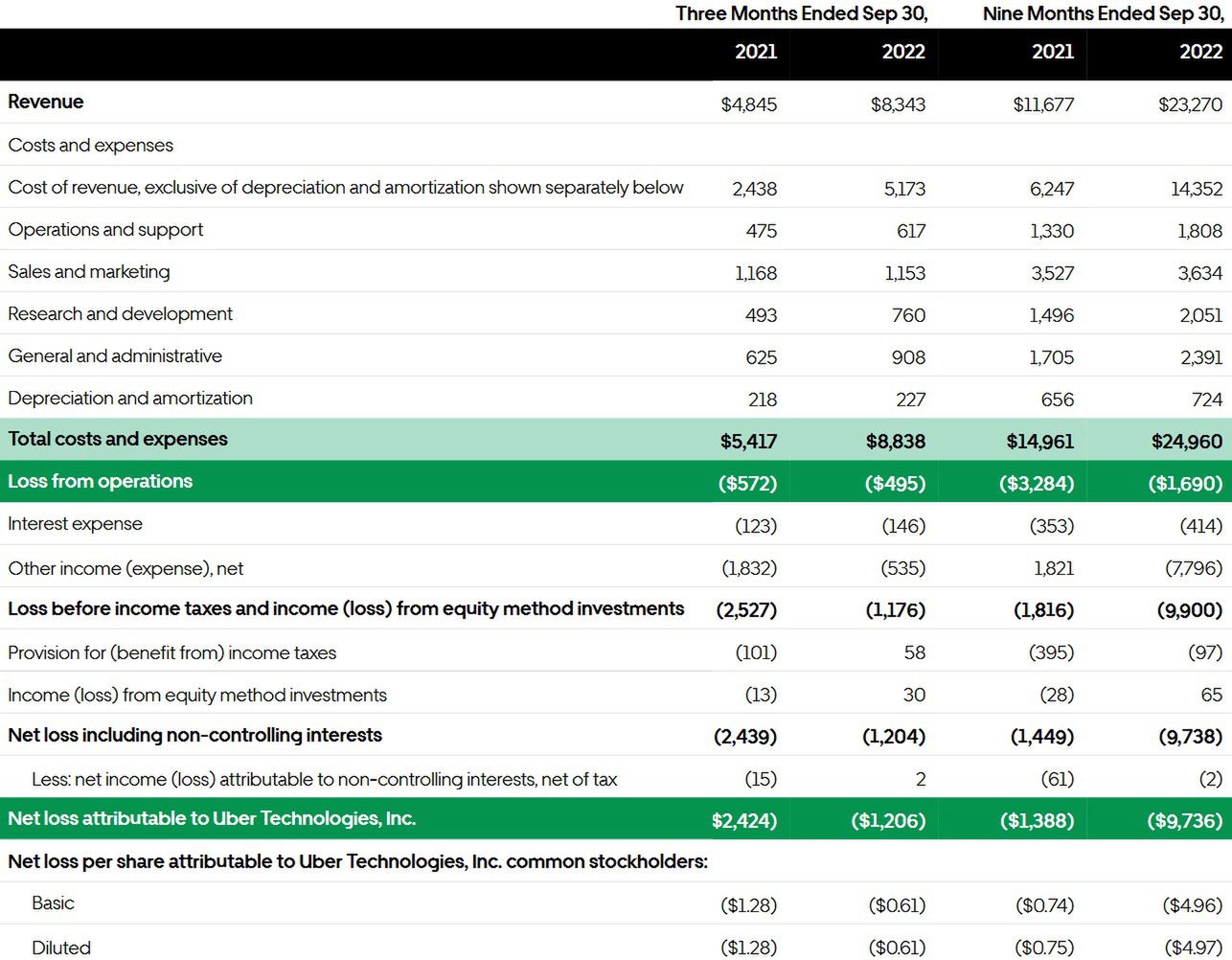Select depreciation value 218
Screen dimensions: 1232x960
763,400
